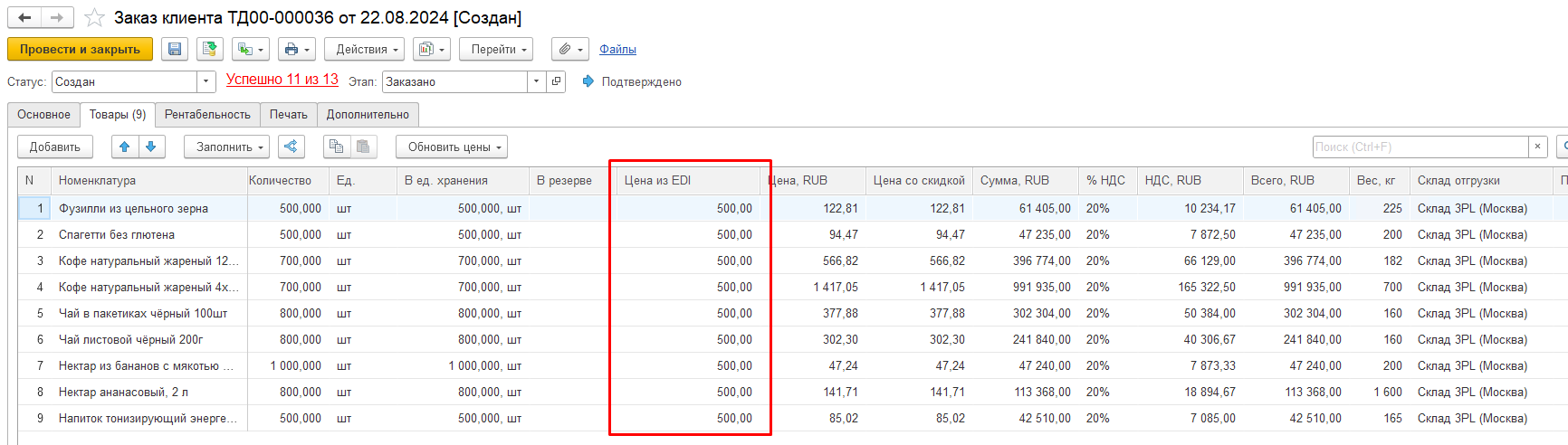The image size is (1568, 445).
Task: Click the split row icon beside Заполнить
Action: pyautogui.click(x=291, y=147)
